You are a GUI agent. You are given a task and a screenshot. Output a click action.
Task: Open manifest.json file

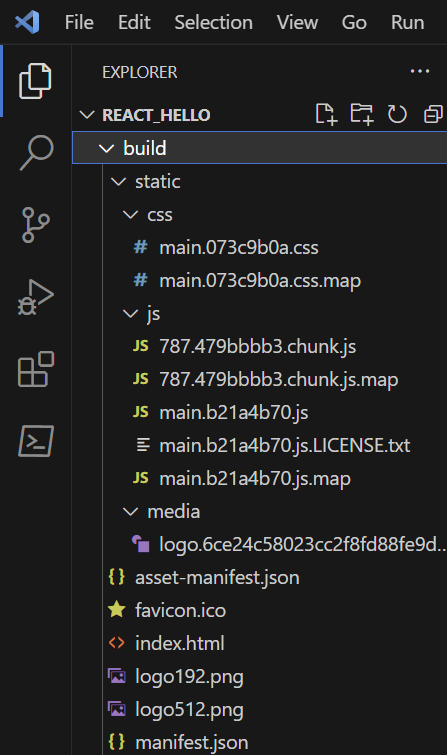(192, 742)
